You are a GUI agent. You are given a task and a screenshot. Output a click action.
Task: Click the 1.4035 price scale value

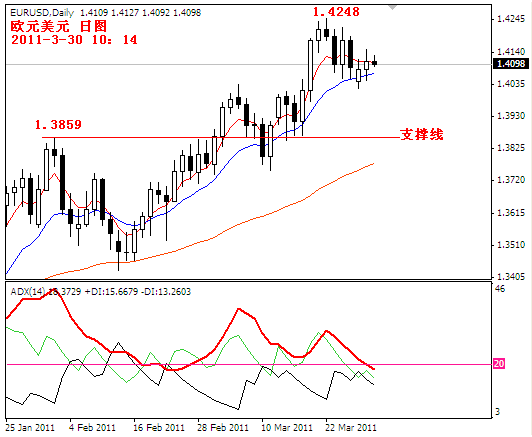[x=511, y=83]
